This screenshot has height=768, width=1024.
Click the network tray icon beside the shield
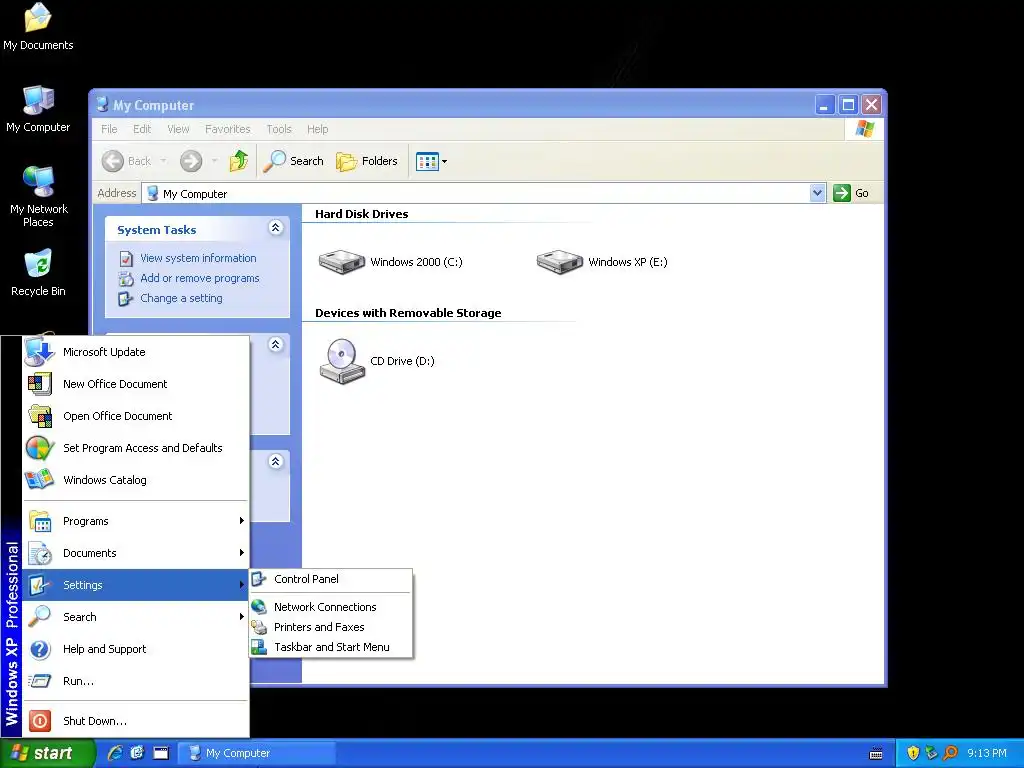point(931,753)
